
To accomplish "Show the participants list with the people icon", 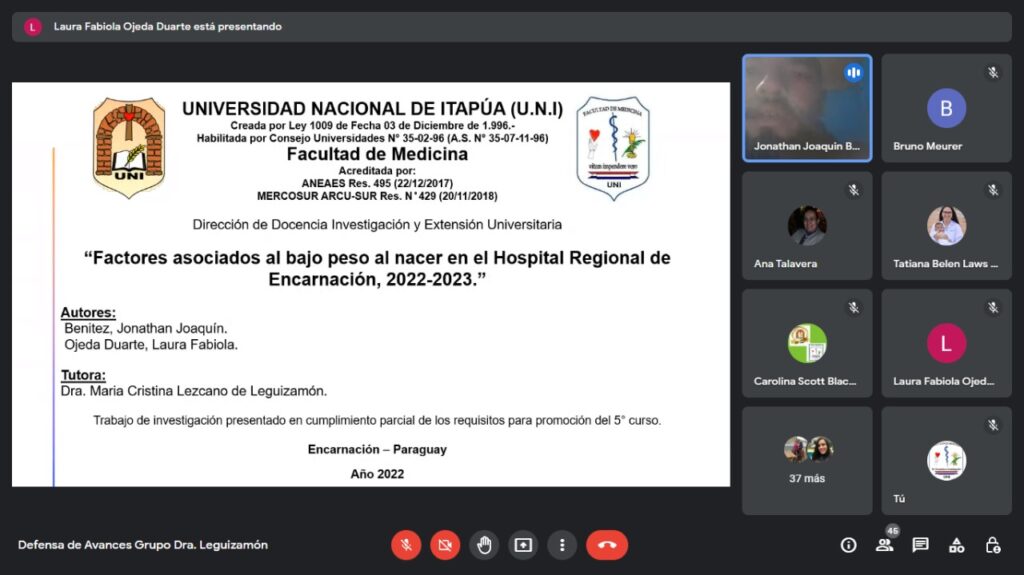I will click(x=884, y=545).
